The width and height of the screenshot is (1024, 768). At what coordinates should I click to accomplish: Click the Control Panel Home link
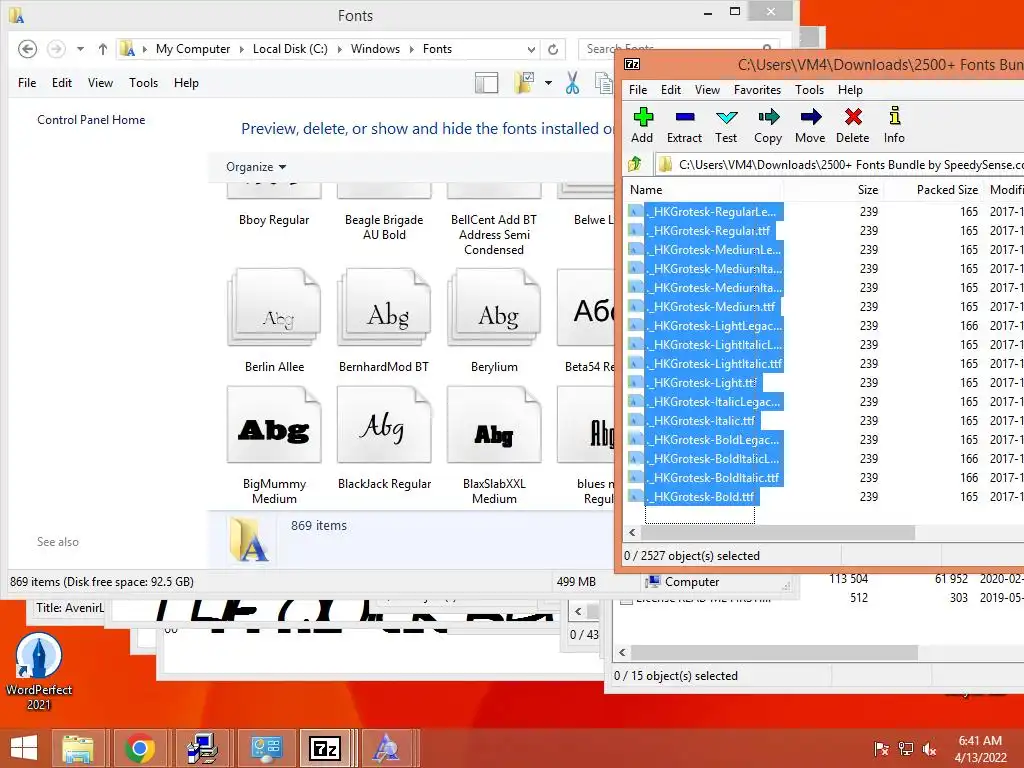coord(91,120)
